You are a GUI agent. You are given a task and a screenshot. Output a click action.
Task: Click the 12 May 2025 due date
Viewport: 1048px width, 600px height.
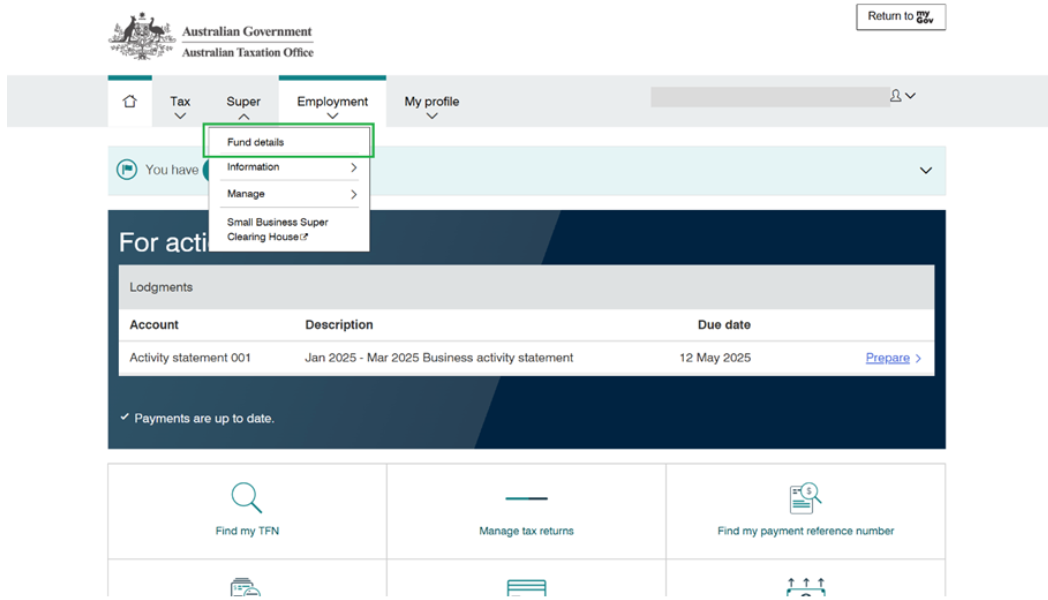coord(715,357)
